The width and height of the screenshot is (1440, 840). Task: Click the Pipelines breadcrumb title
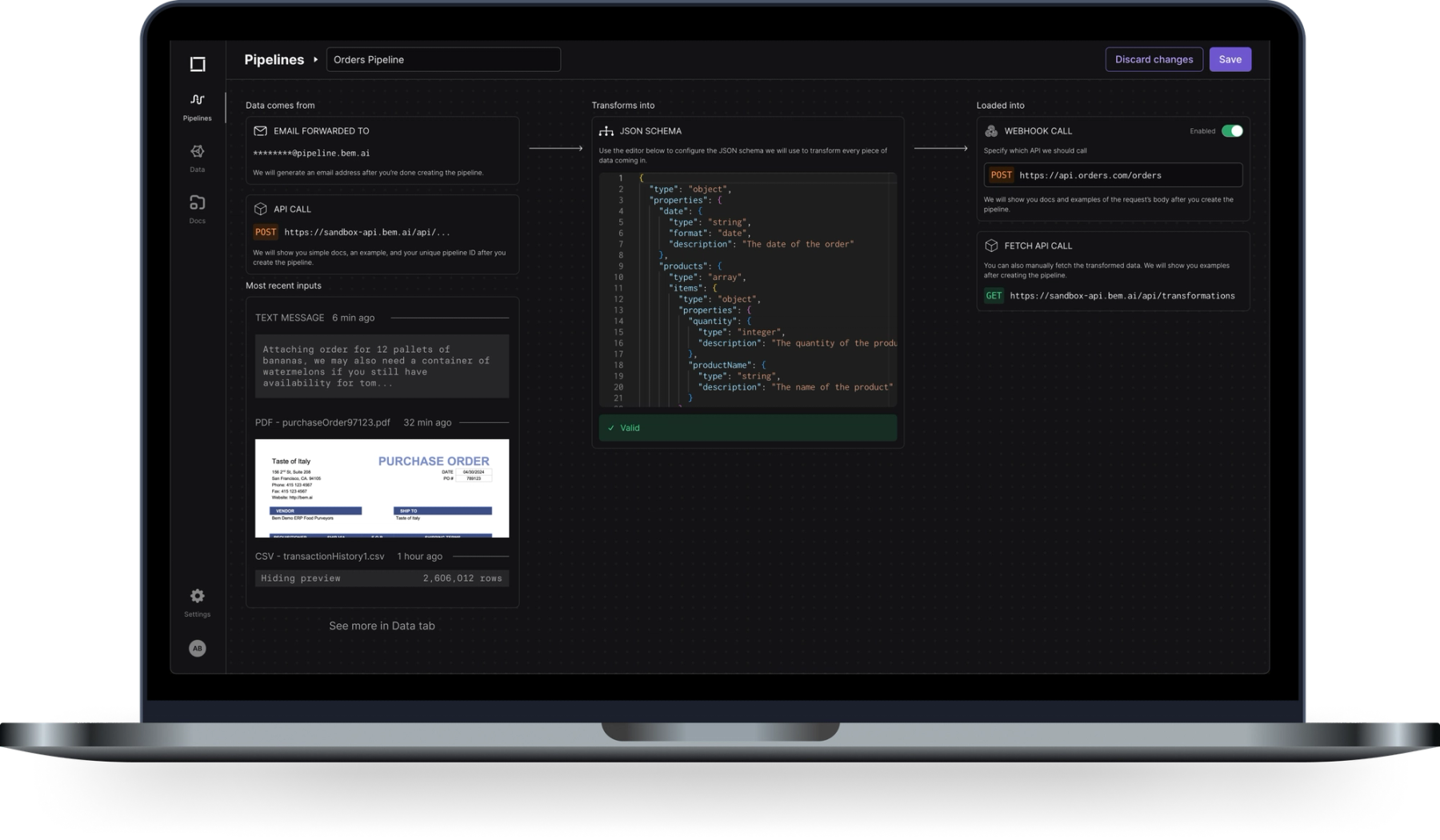pos(274,60)
